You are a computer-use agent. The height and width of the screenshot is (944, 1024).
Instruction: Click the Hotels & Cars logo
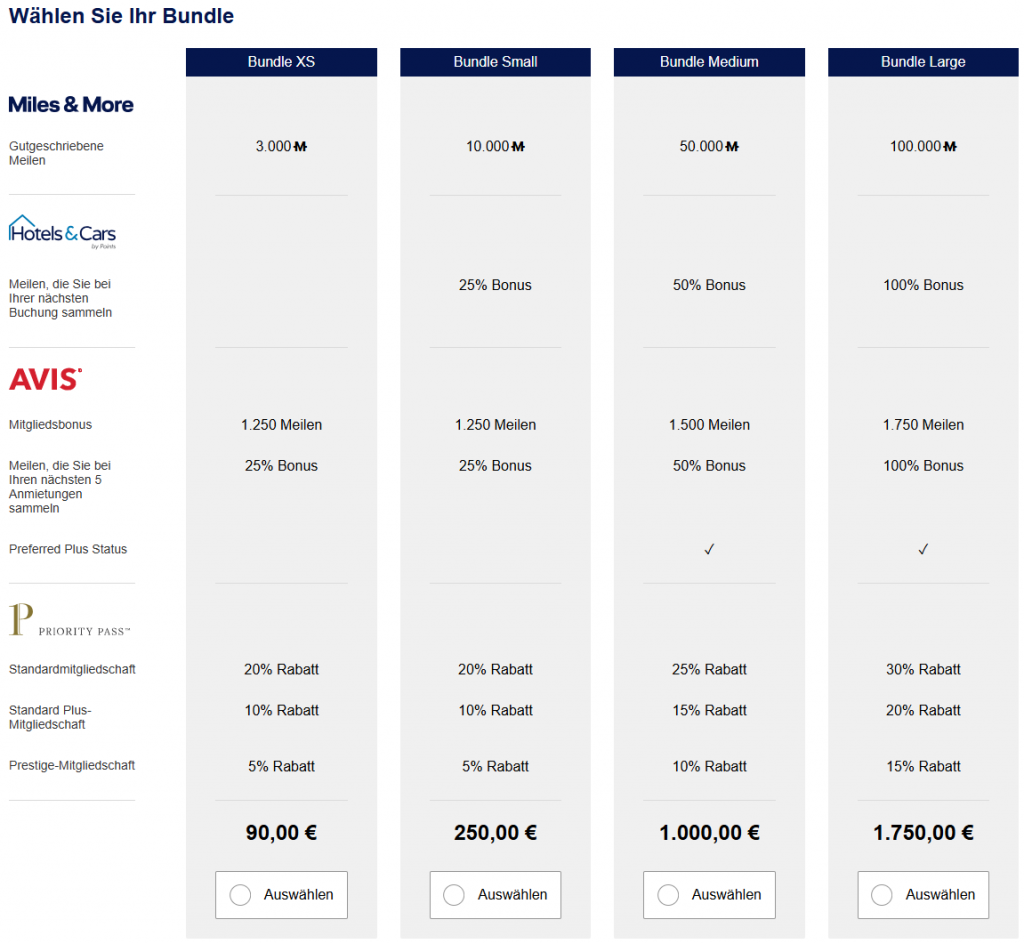(x=62, y=233)
